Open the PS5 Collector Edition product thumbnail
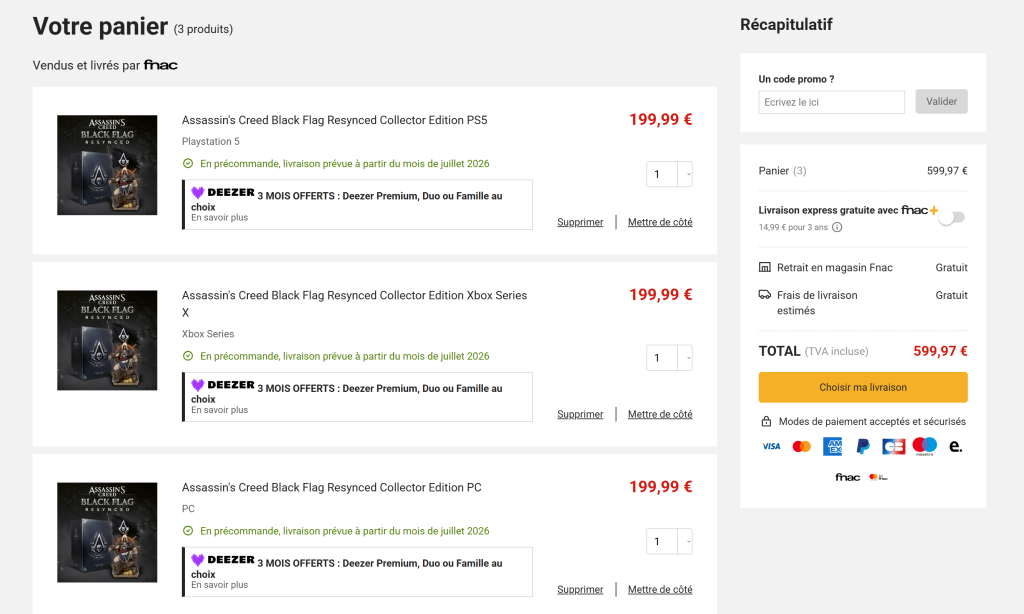1024x614 pixels. click(107, 165)
